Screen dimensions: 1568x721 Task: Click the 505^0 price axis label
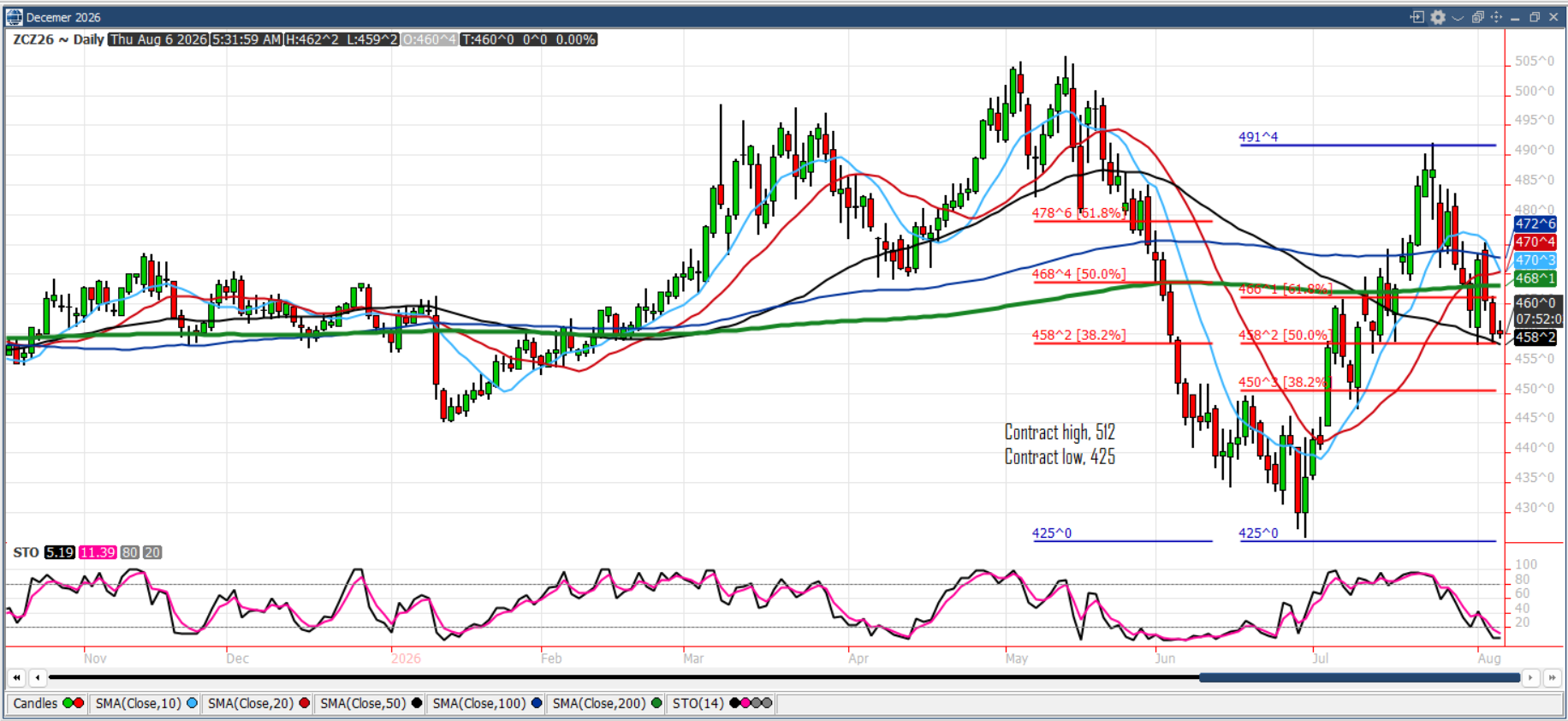(x=1535, y=61)
